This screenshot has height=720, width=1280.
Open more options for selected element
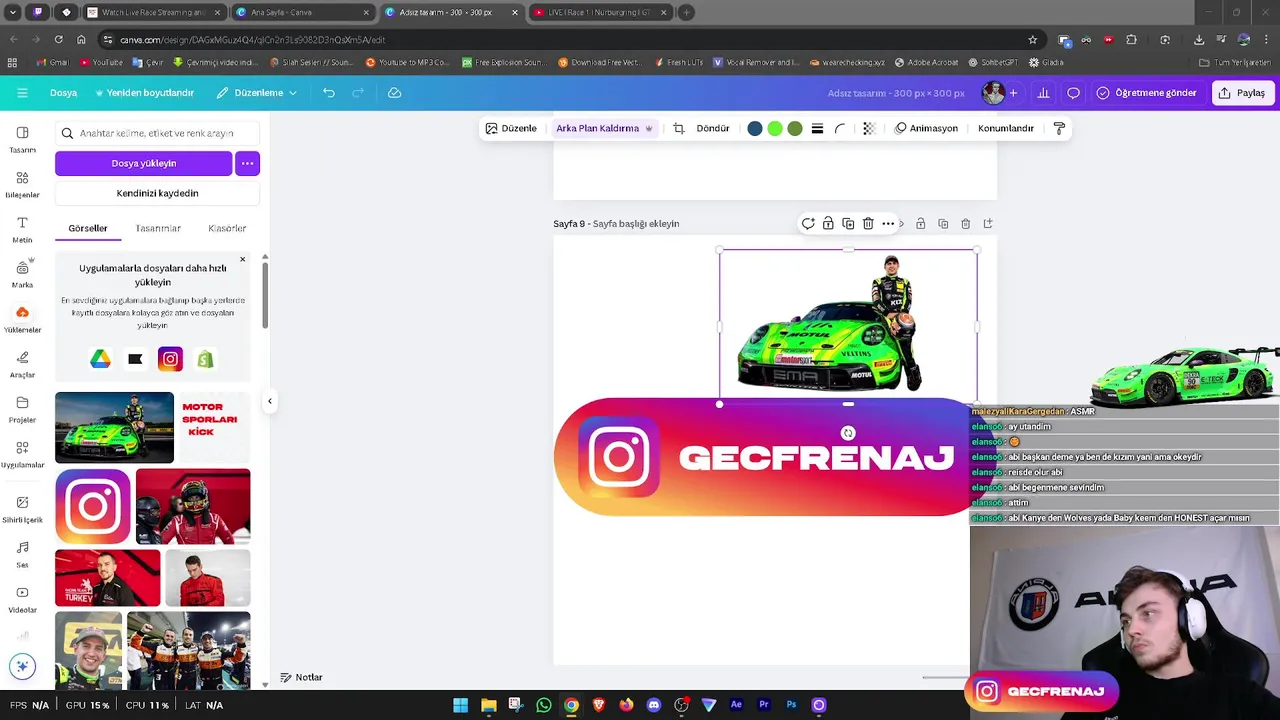click(888, 224)
